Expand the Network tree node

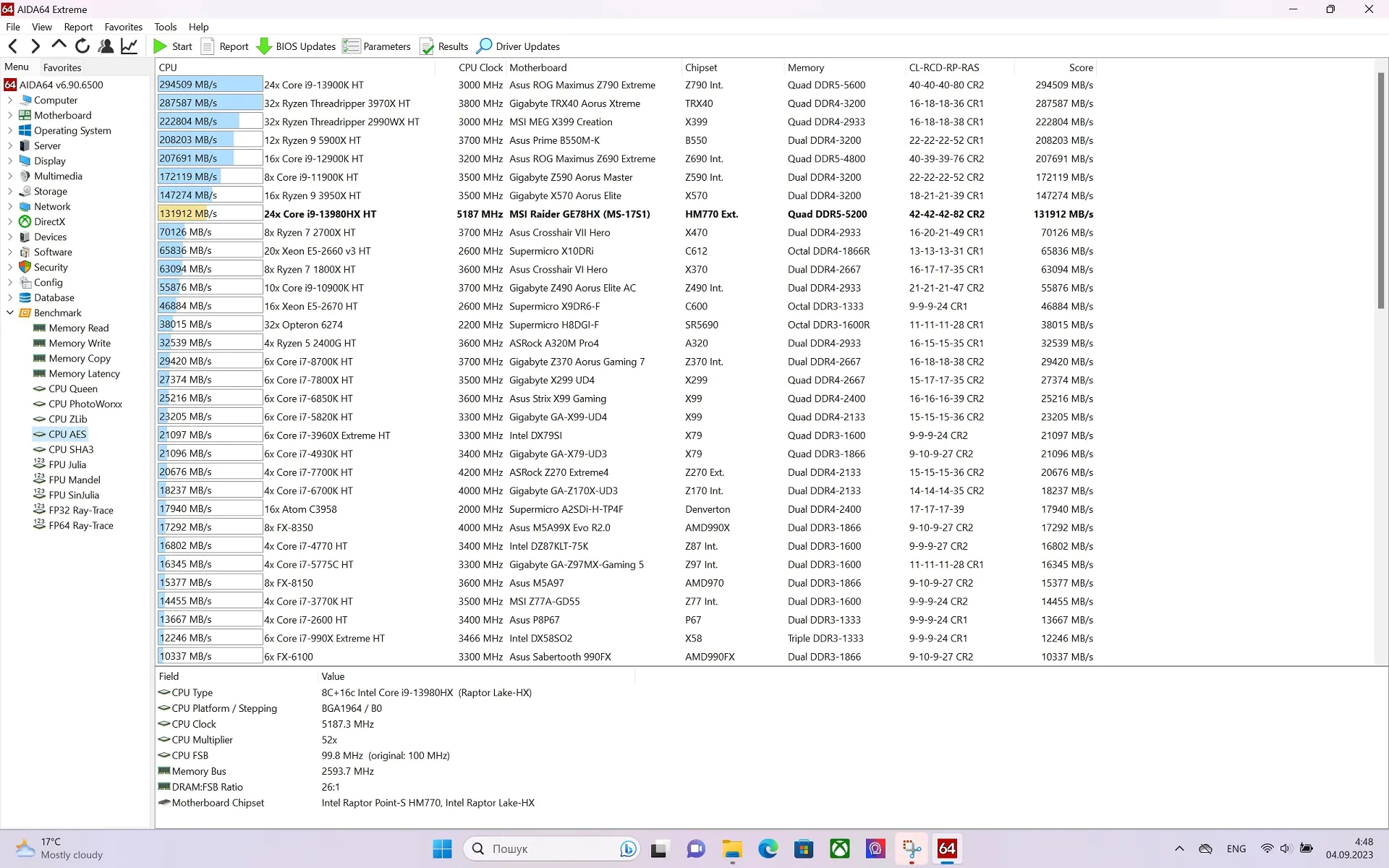[x=10, y=207]
